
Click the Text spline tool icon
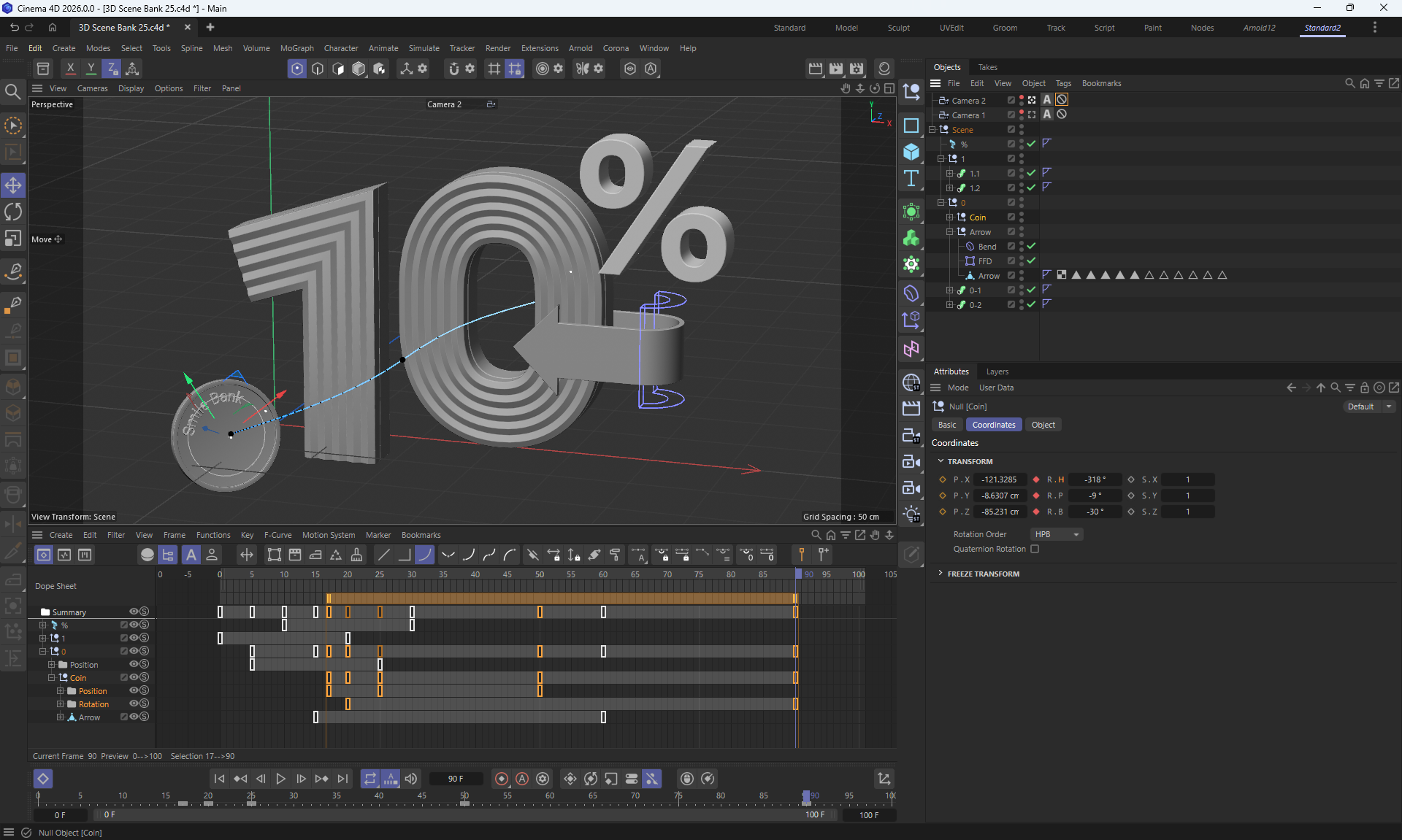pyautogui.click(x=911, y=179)
